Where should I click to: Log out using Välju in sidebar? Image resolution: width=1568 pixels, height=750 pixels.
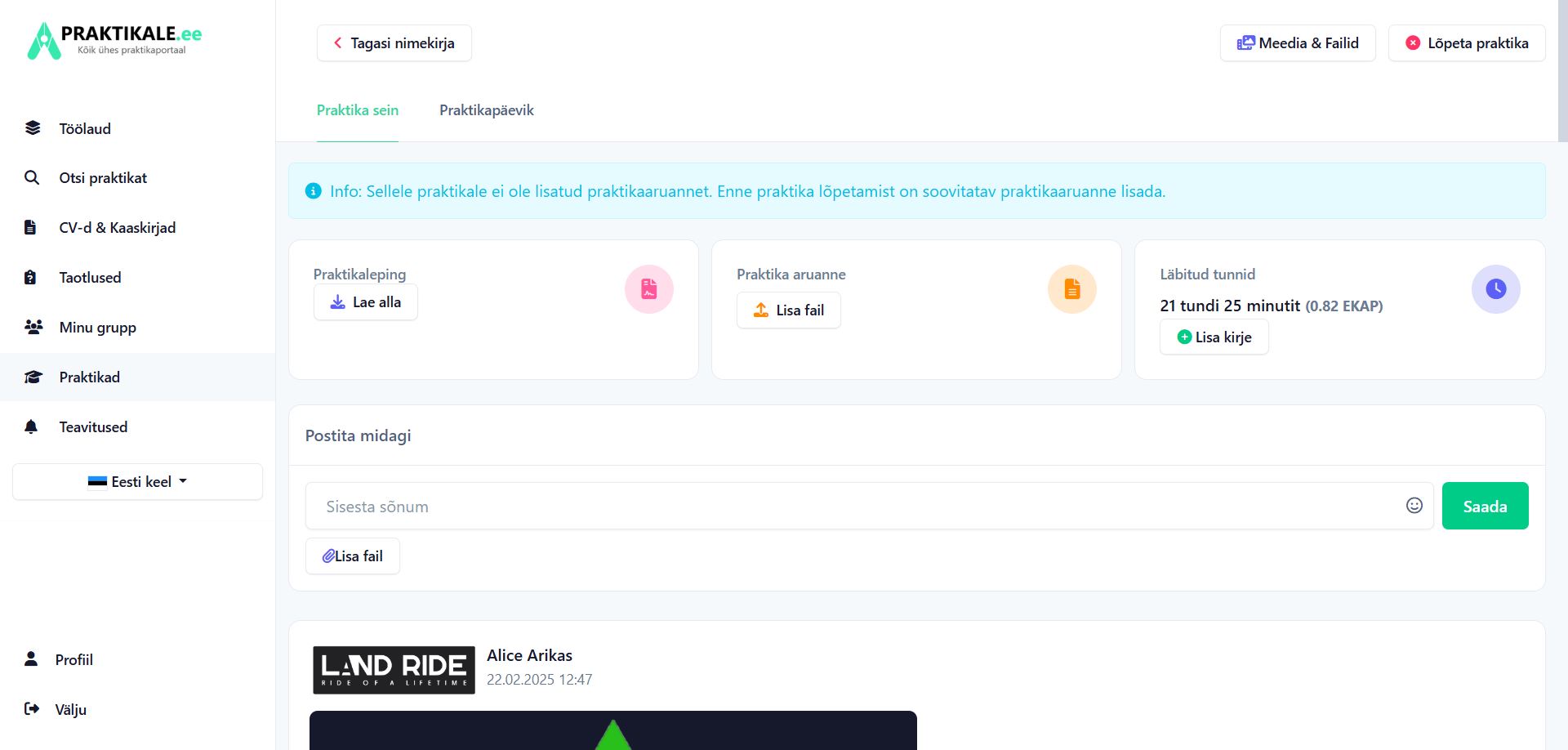(x=70, y=709)
